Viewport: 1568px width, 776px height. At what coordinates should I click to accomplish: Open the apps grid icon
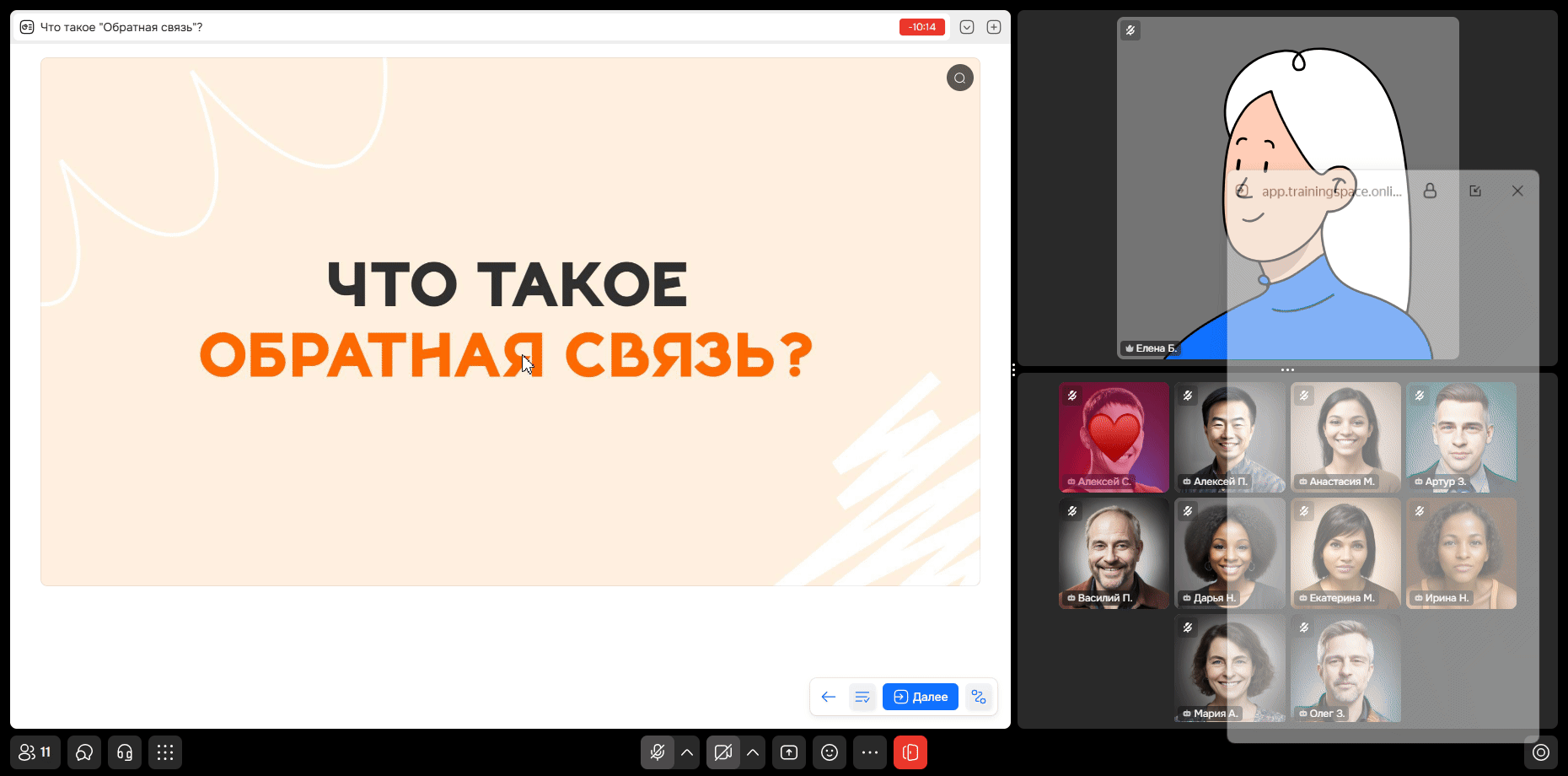point(165,752)
